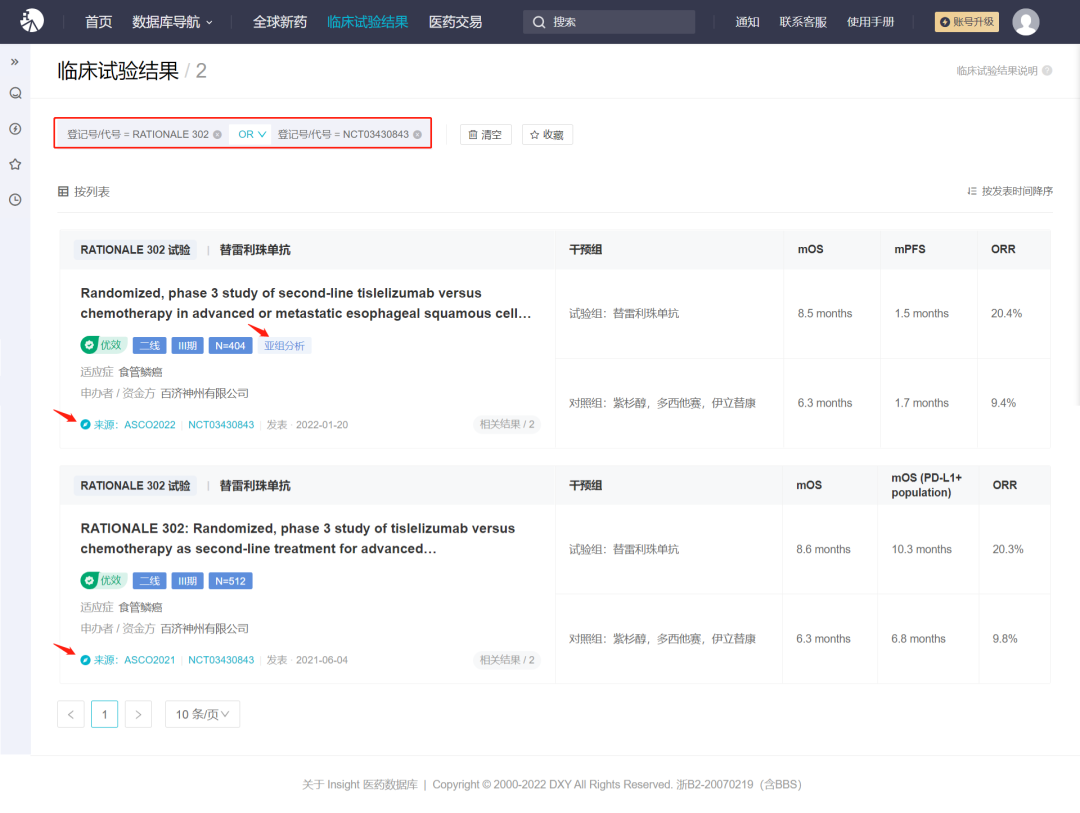The width and height of the screenshot is (1080, 813).
Task: Remove the NCT03430843 filter chip
Action: pyautogui.click(x=417, y=134)
